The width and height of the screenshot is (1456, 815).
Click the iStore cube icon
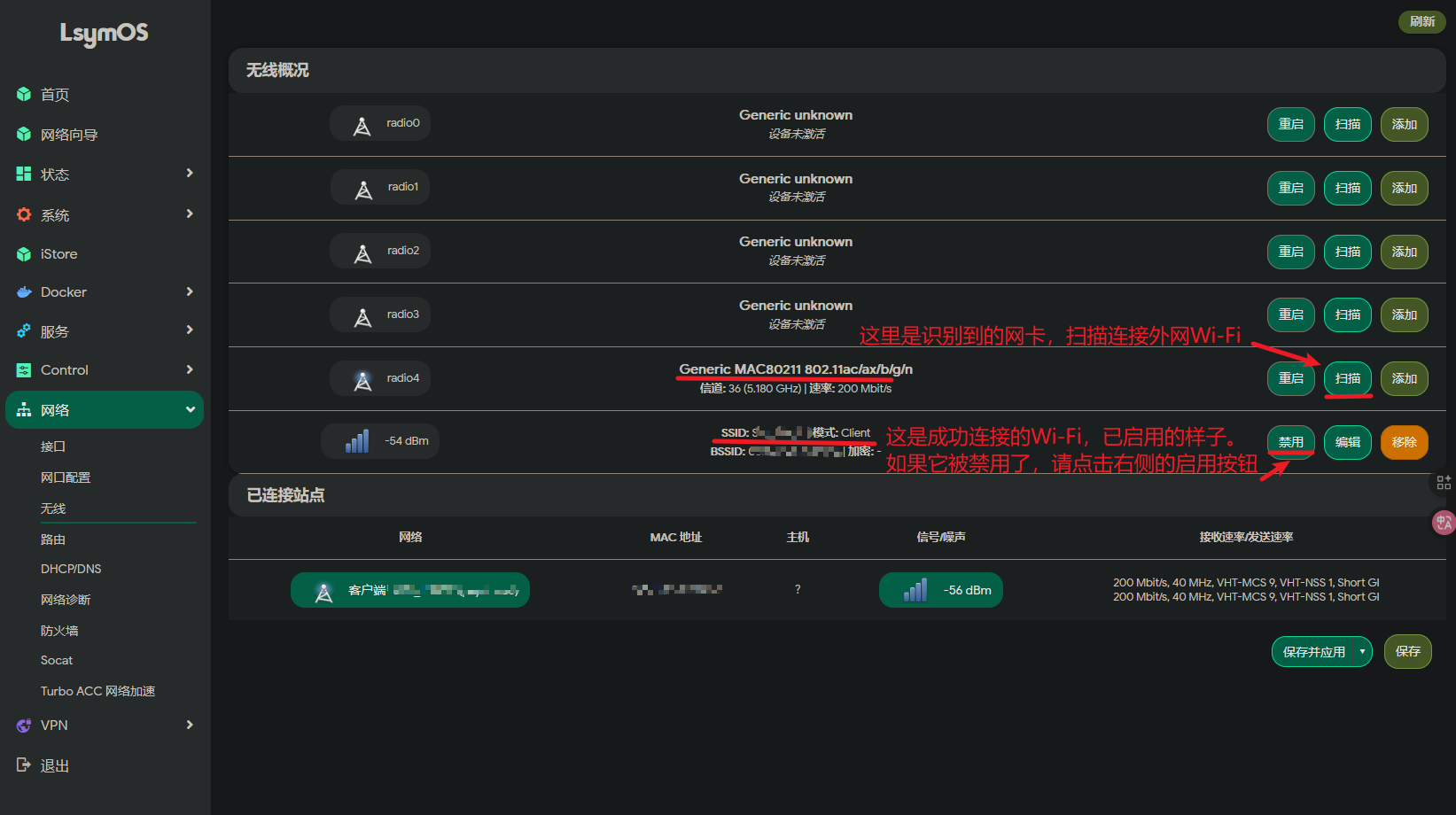tap(24, 254)
